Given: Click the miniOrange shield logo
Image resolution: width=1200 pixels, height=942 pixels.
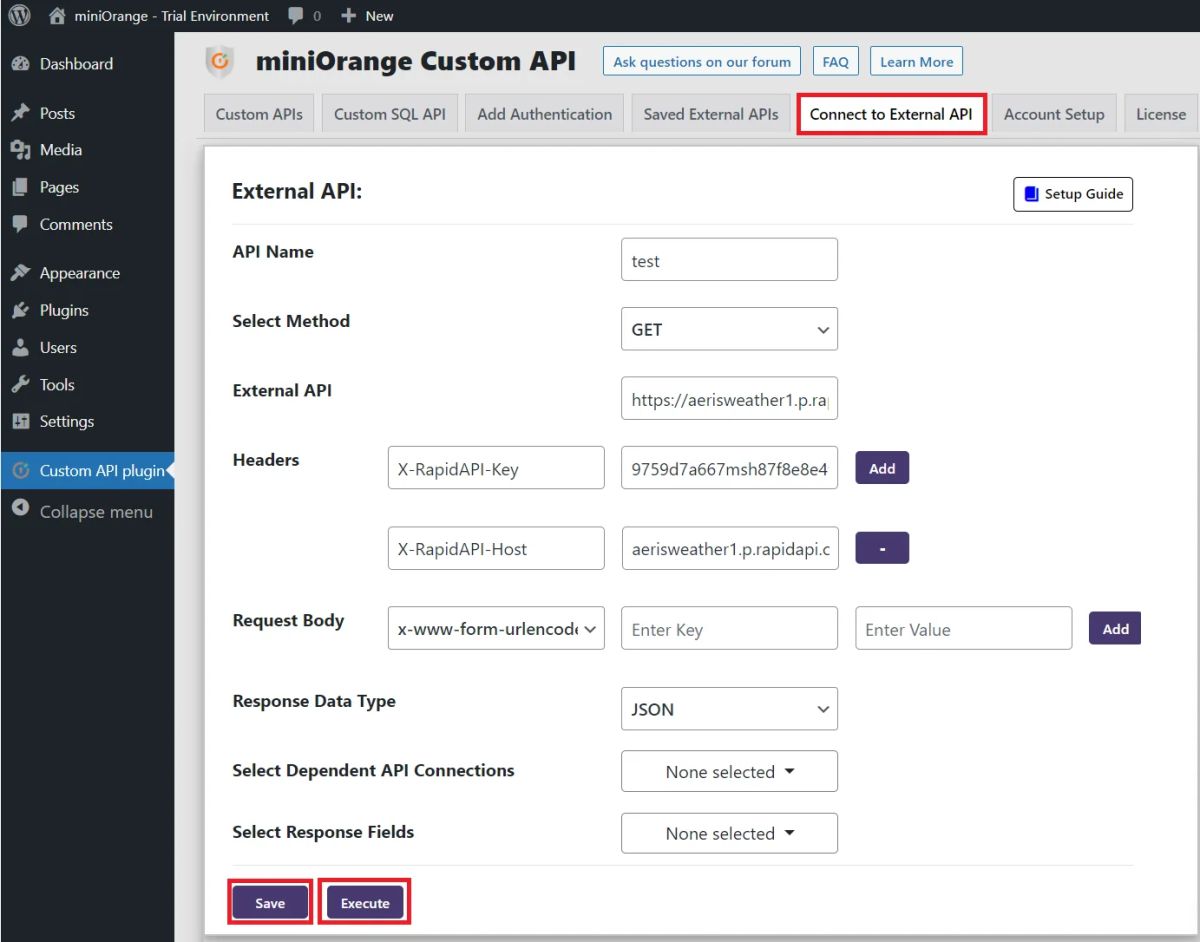Looking at the screenshot, I should (x=220, y=62).
